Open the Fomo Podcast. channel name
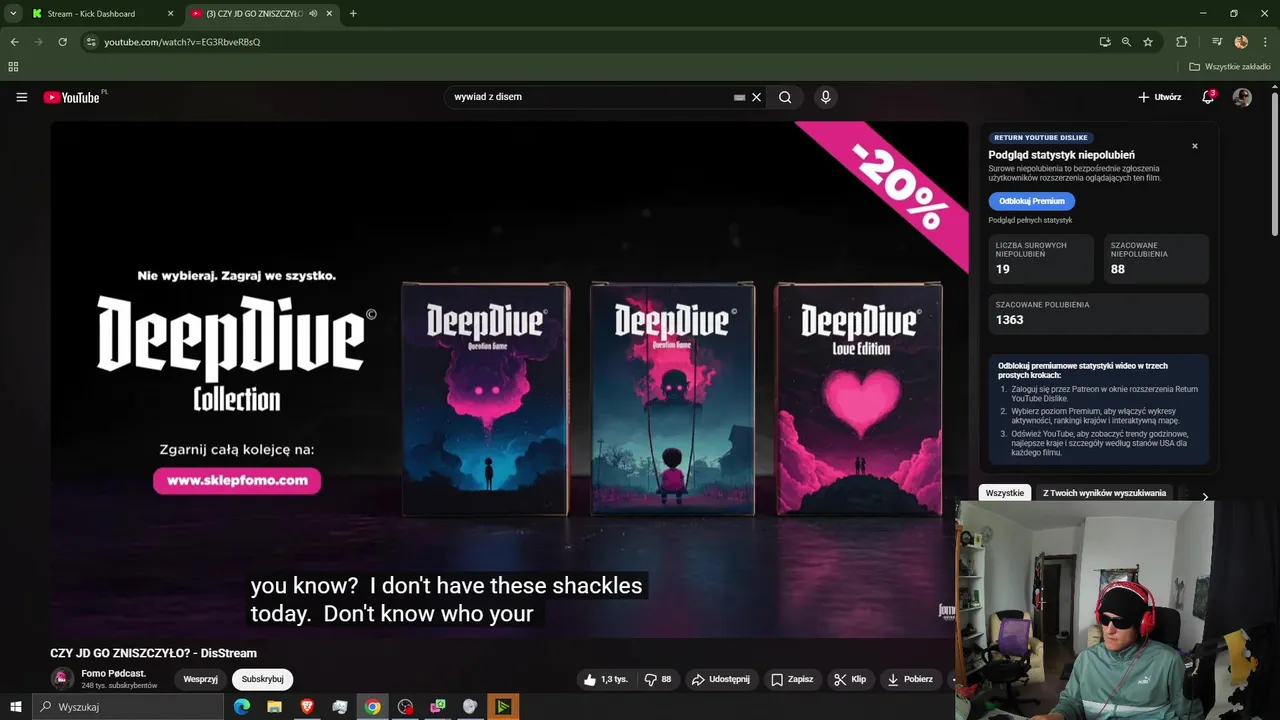 114,674
